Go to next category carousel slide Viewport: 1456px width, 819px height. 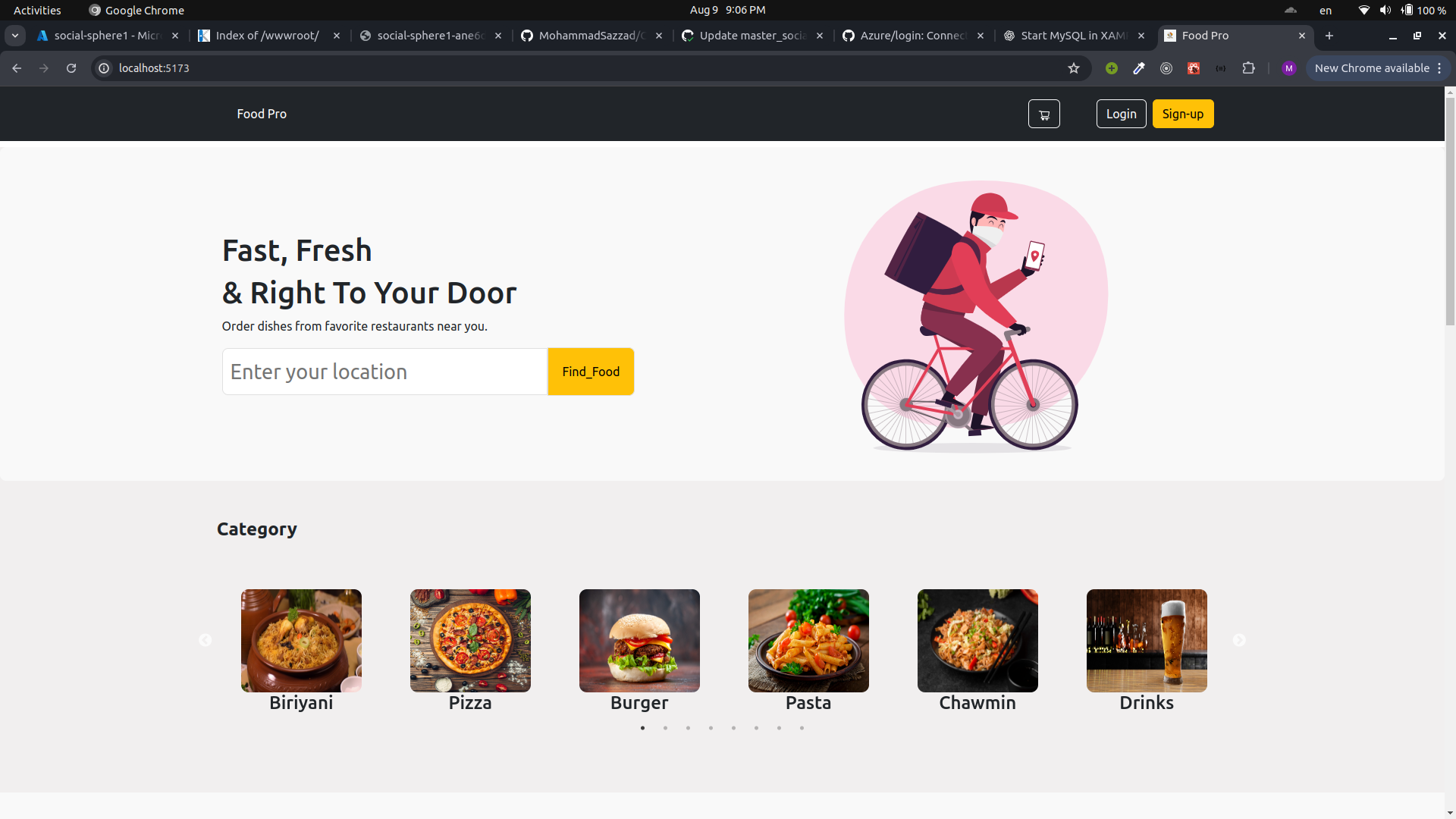[1239, 640]
